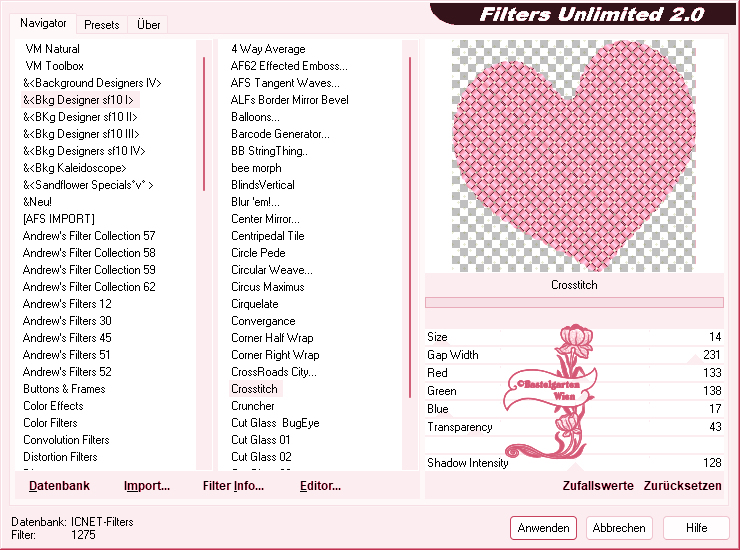
Task: Select Color Effects category
Action: click(53, 406)
